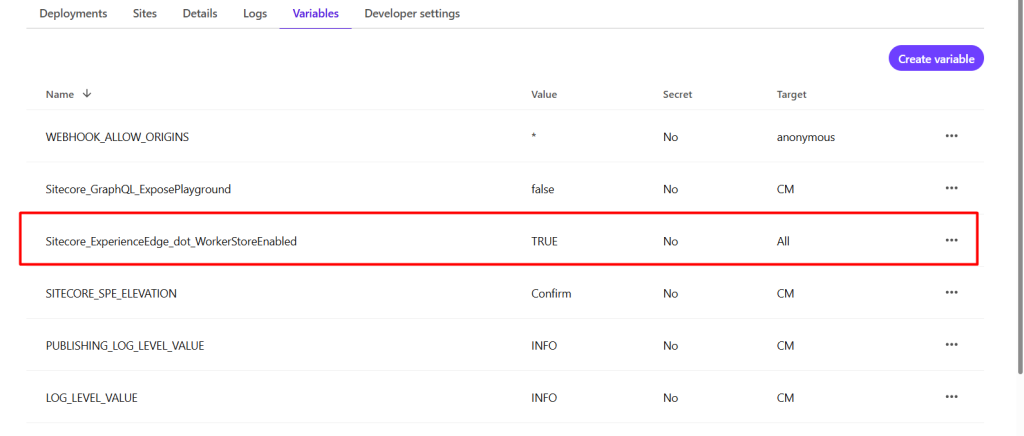Image resolution: width=1024 pixels, height=436 pixels.
Task: Open actions menu for Sitecore_ExperienceEdge_dot_WorkerStoreEnabled
Action: [951, 240]
